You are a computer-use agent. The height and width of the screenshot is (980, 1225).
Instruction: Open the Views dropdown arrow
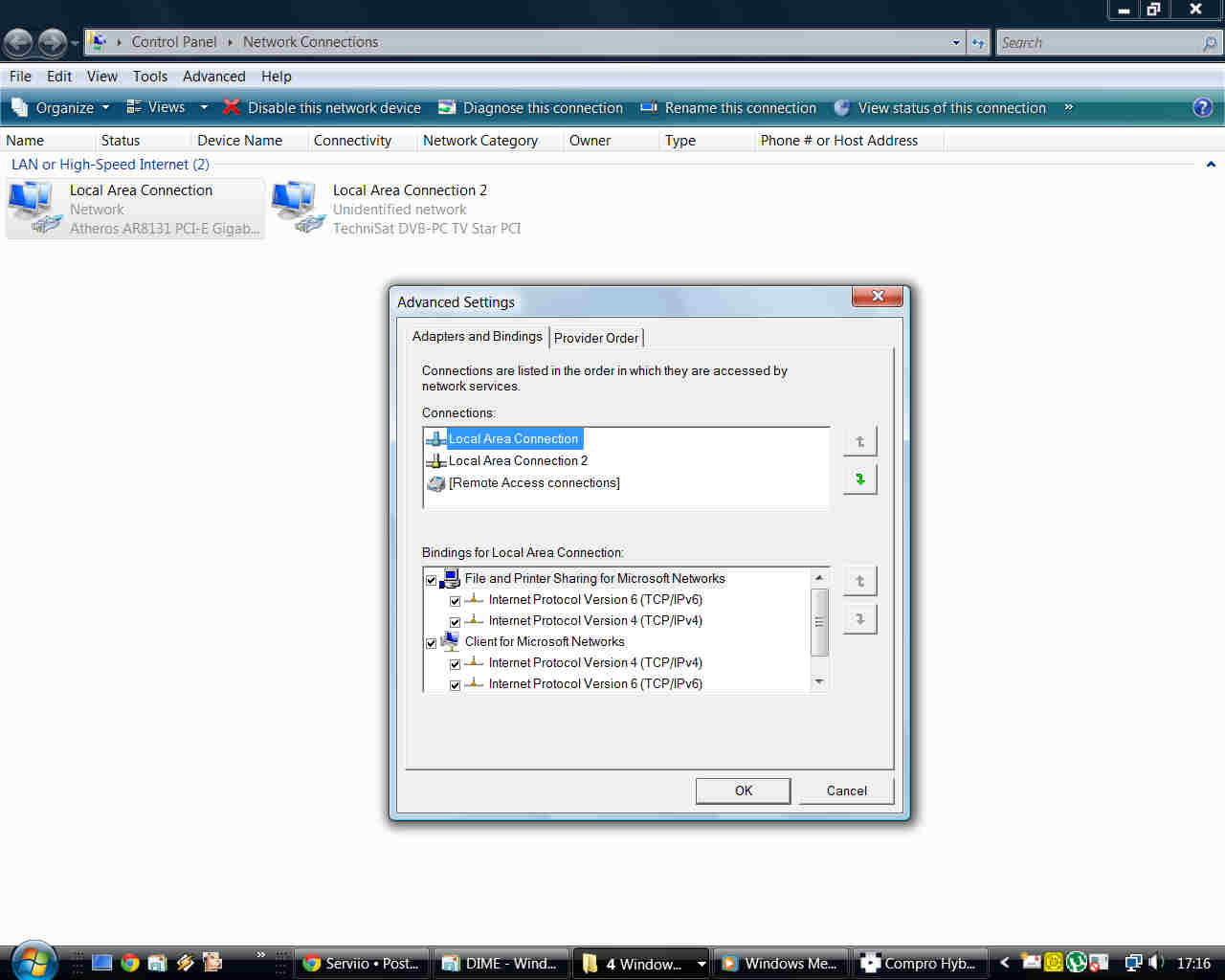click(x=204, y=107)
